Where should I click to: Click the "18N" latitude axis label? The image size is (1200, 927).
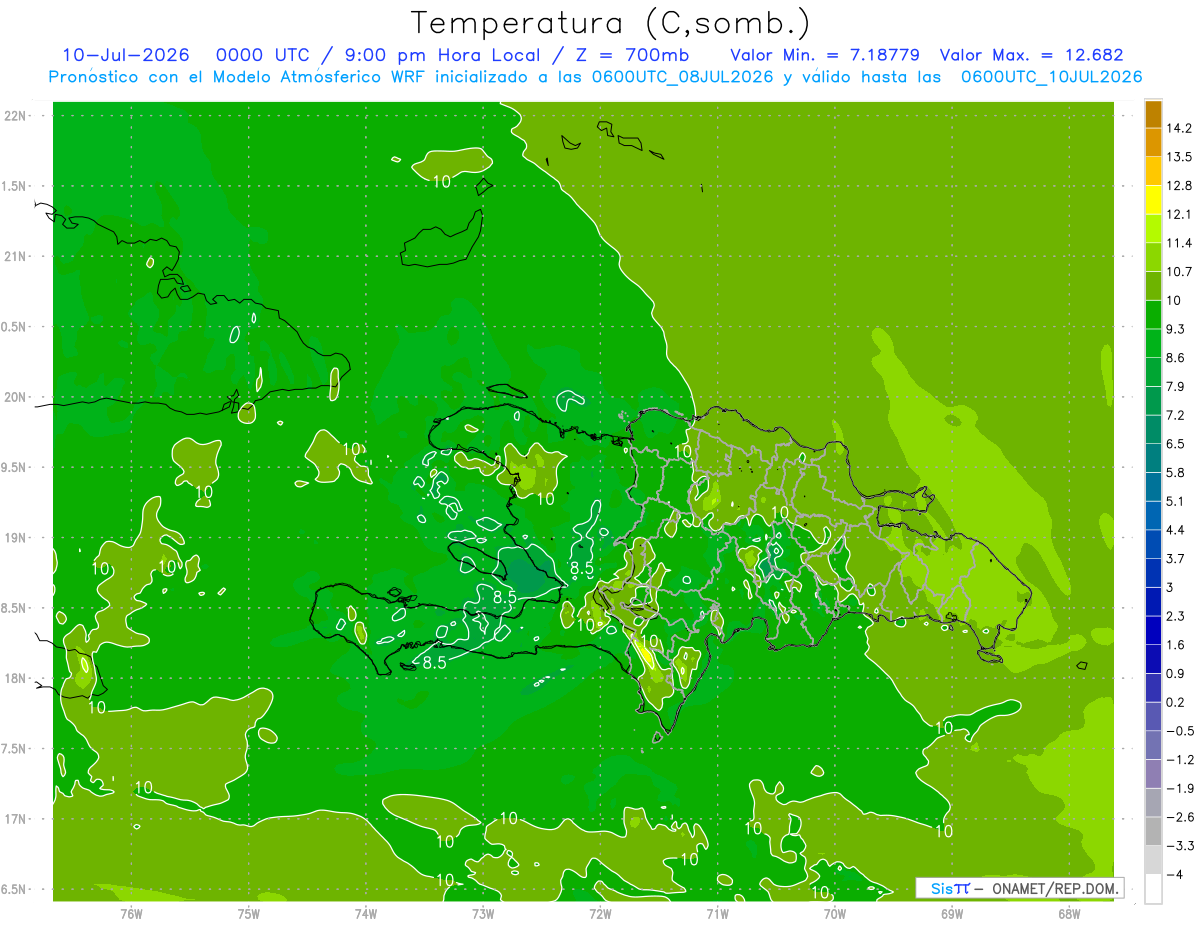tap(16, 678)
